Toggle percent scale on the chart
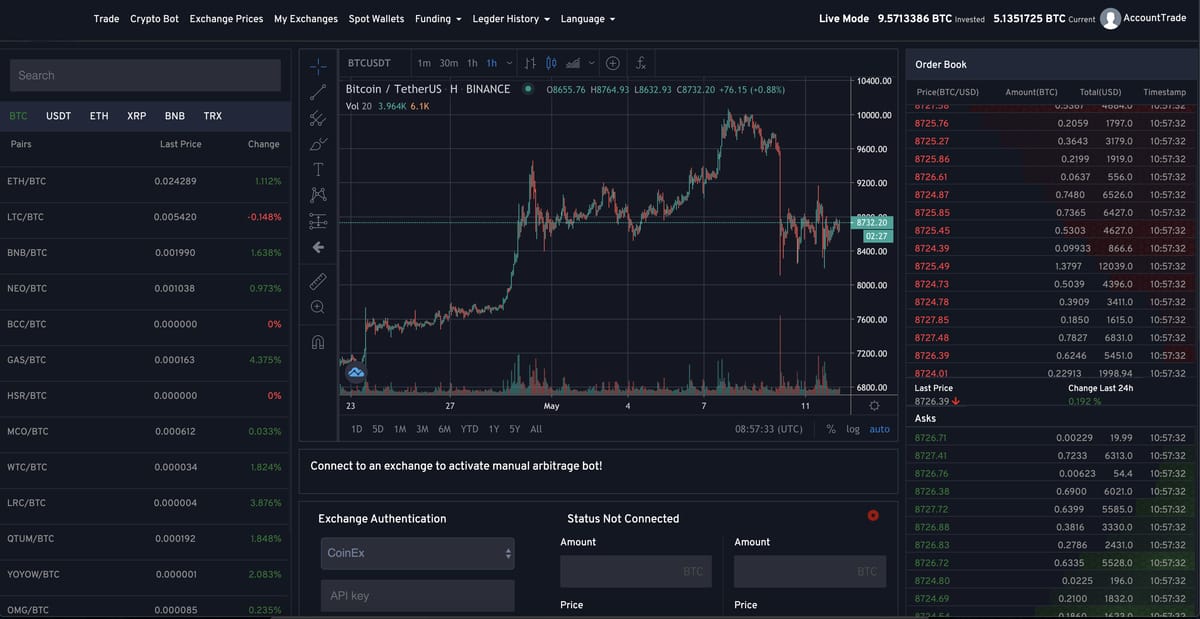Image resolution: width=1200 pixels, height=619 pixels. [830, 429]
